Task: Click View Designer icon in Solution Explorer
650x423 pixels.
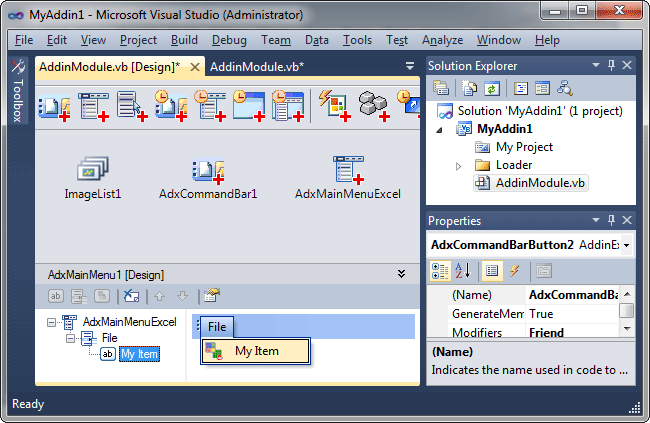Action: 542,88
